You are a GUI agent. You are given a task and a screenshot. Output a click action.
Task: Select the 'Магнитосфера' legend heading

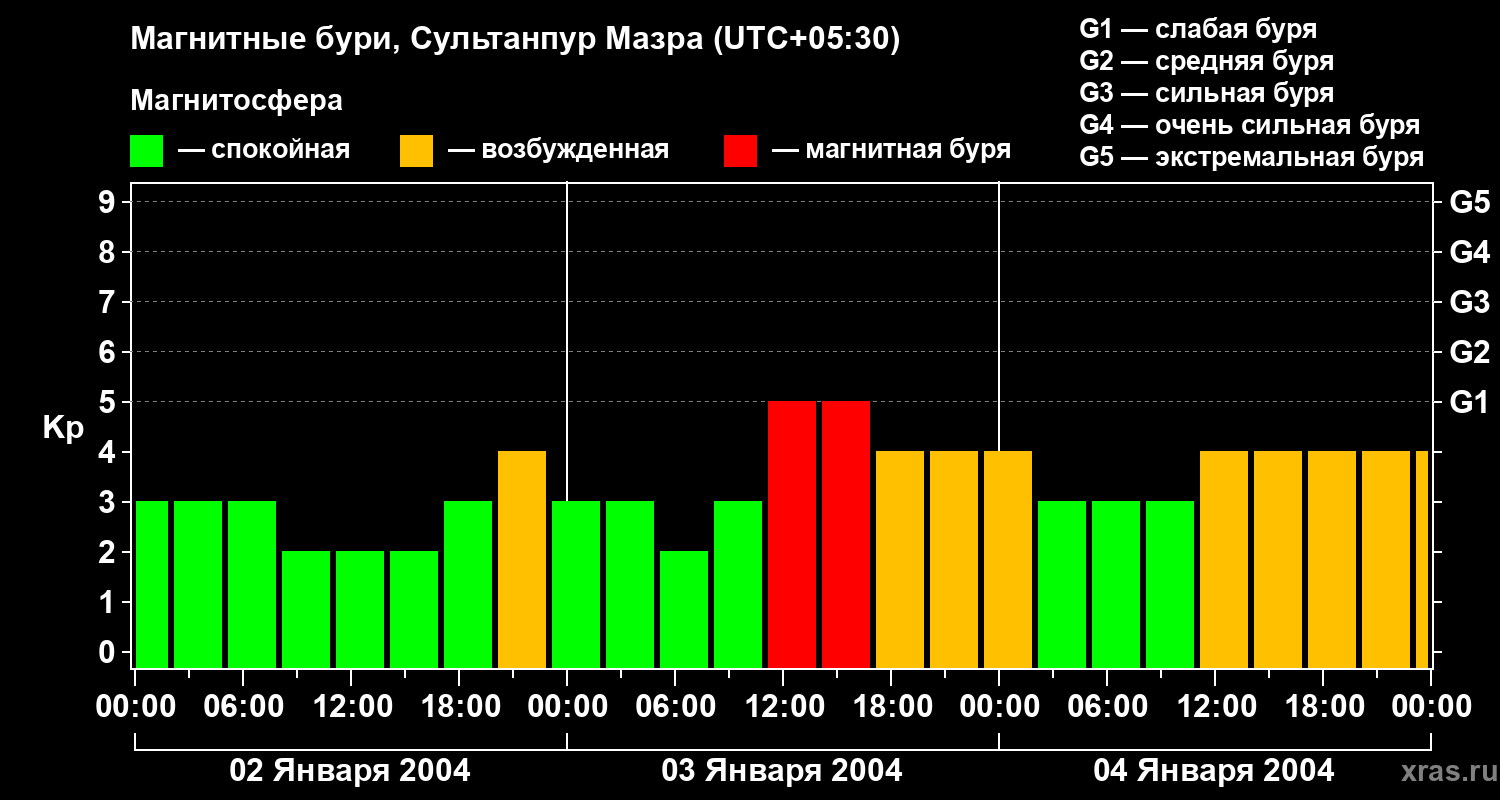pos(237,101)
